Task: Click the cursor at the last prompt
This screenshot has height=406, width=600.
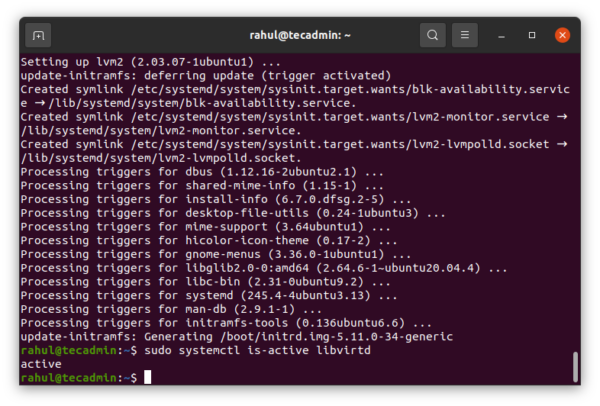Action: click(147, 377)
